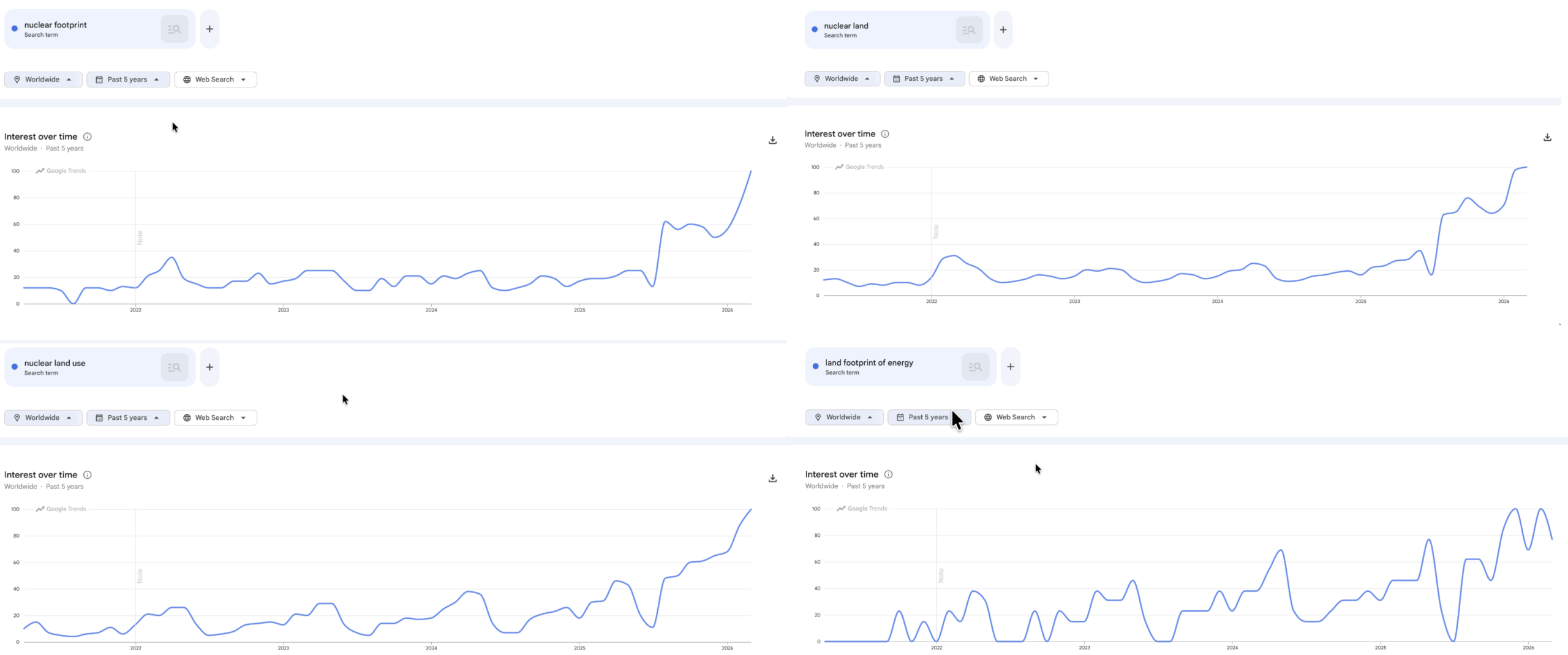The image size is (1568, 655).
Task: Click the search icon beside 'nuclear footprint' term
Action: (175, 29)
